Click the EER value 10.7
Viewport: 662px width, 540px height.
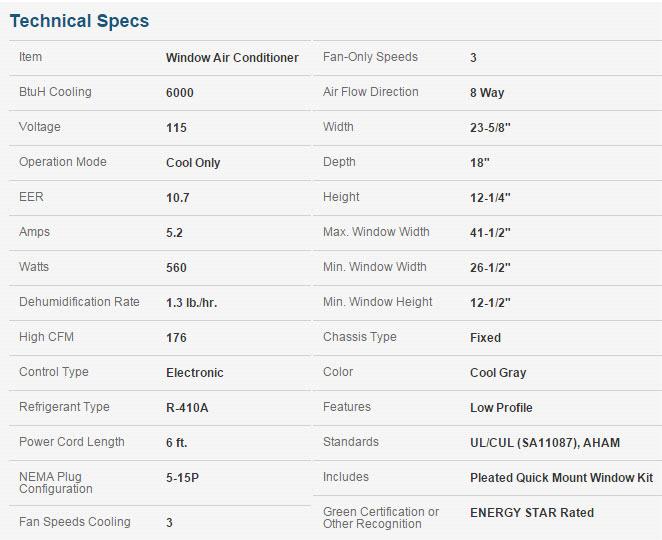[178, 198]
